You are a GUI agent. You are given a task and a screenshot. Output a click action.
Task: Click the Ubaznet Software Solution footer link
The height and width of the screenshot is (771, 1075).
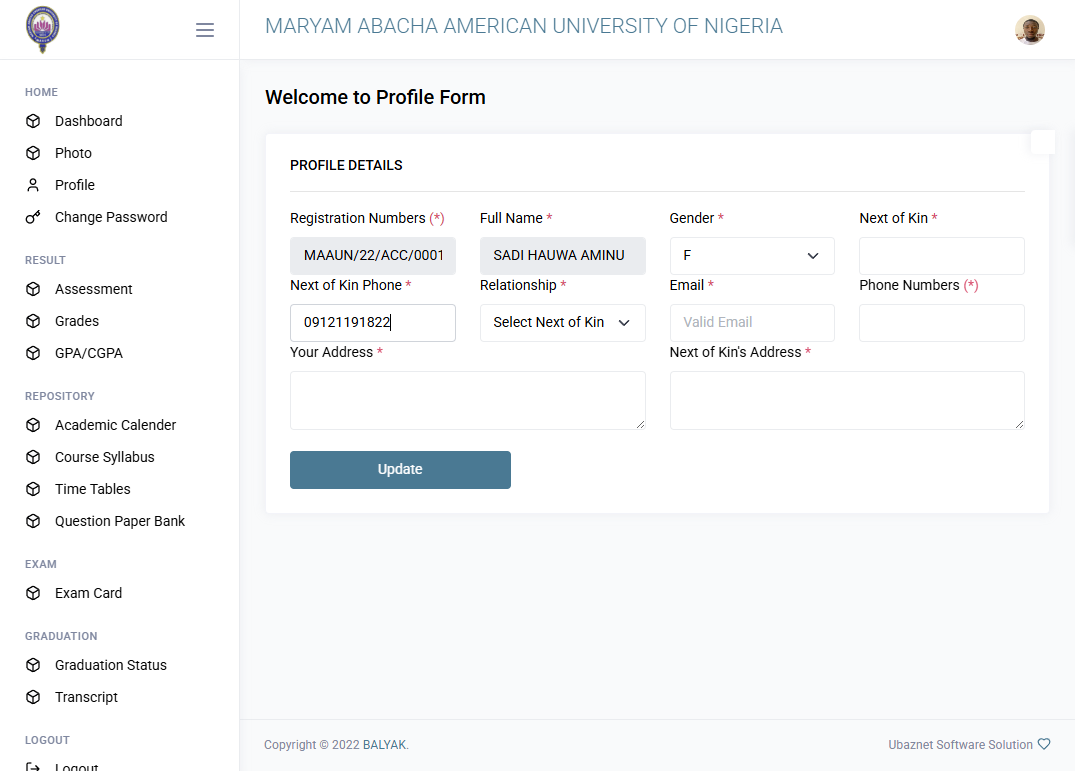click(x=960, y=744)
